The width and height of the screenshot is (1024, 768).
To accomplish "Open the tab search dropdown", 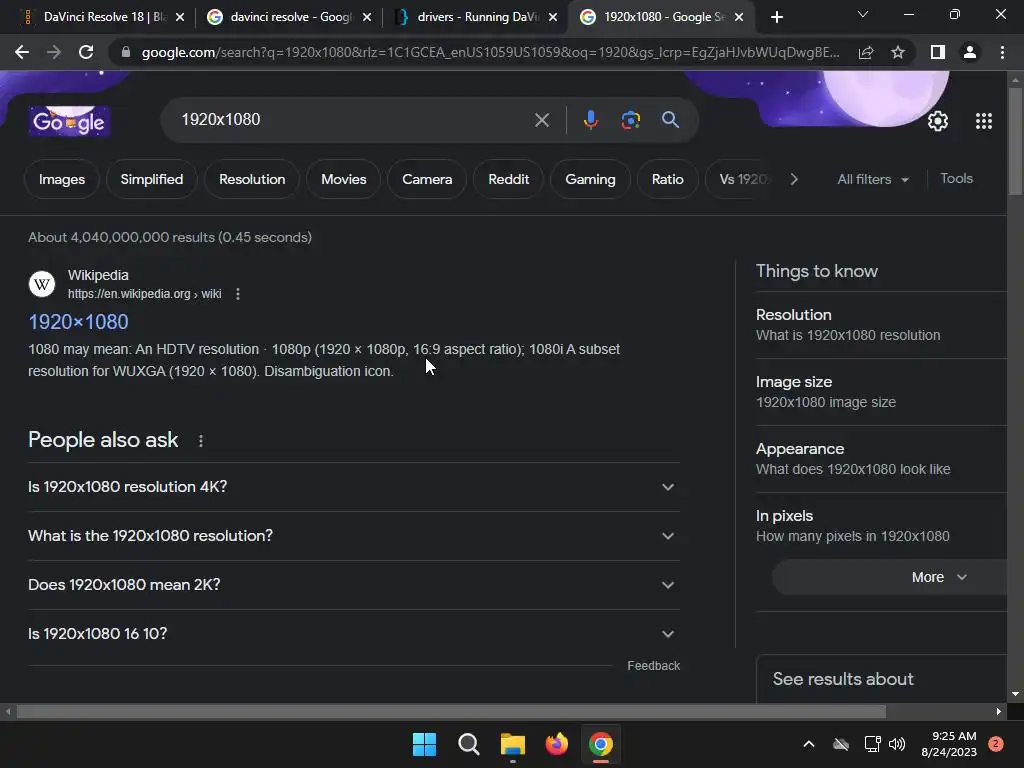I will [x=863, y=14].
